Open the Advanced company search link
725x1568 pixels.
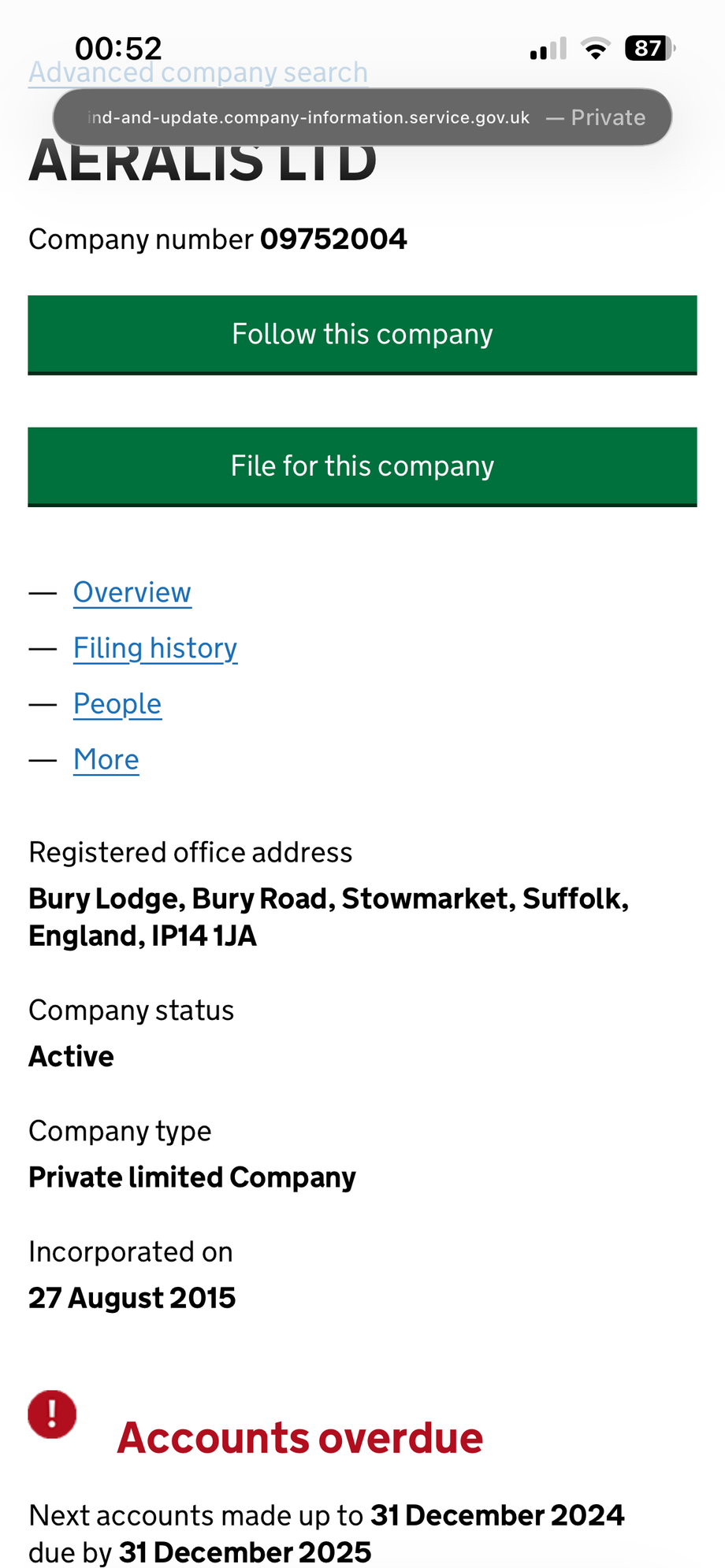pyautogui.click(x=198, y=73)
